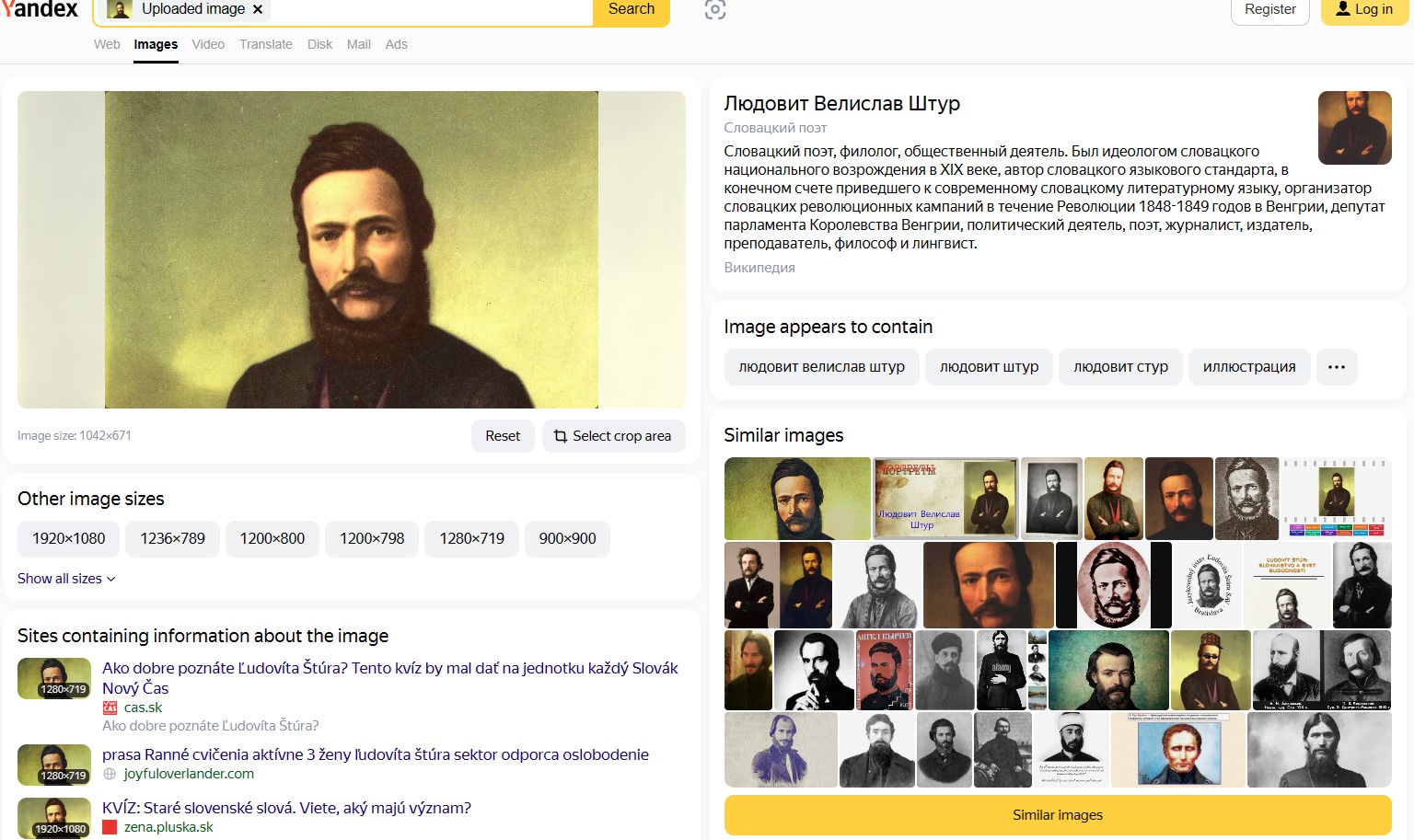Open the cas.sk result thumbnail
This screenshot has height=840, width=1414.
coord(54,679)
